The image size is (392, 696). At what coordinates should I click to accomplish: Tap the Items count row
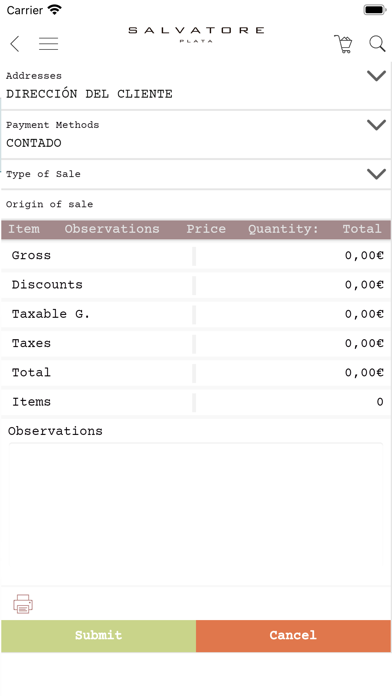pos(196,402)
